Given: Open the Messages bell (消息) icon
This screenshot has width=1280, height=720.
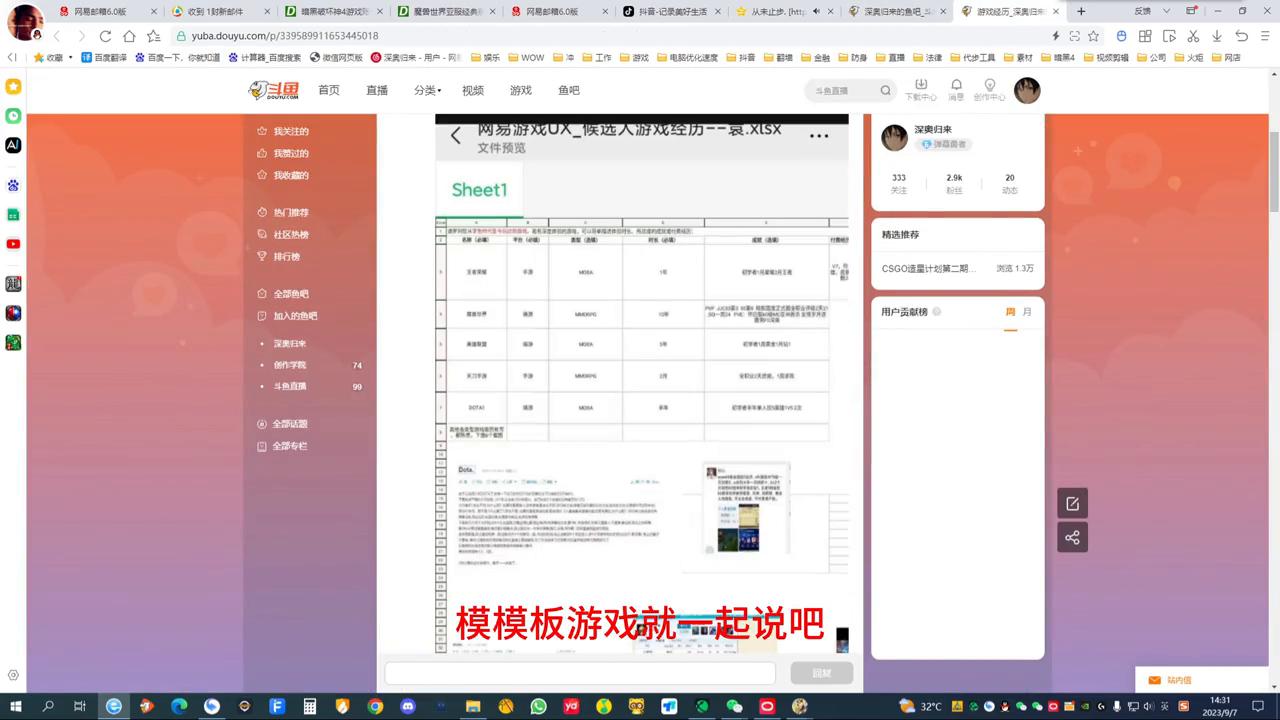Looking at the screenshot, I should pyautogui.click(x=956, y=88).
